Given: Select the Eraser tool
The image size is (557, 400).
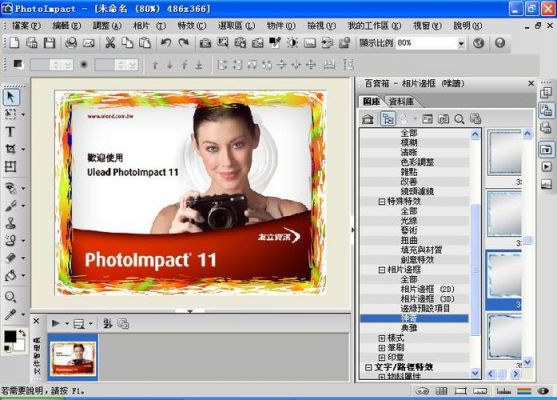Looking at the screenshot, I should point(11,258).
